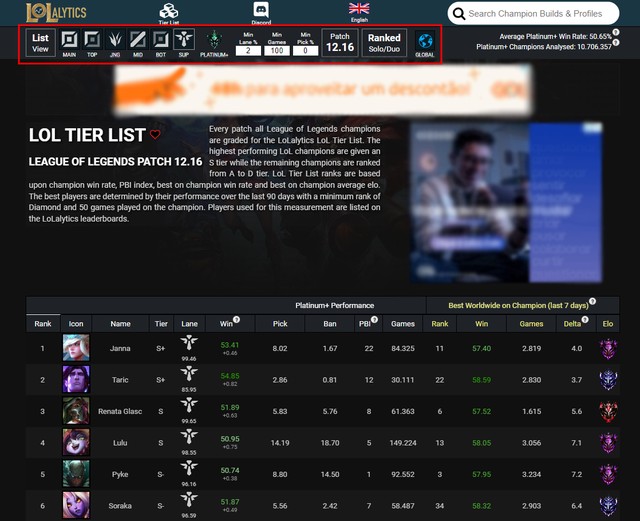This screenshot has width=640, height=521.
Task: Select the MID lane filter icon
Action: (138, 40)
